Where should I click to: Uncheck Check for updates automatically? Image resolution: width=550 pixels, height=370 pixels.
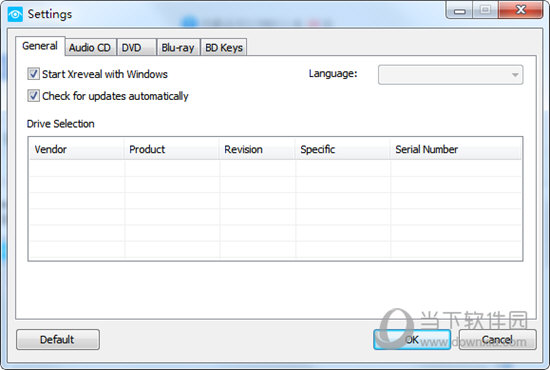click(x=33, y=96)
